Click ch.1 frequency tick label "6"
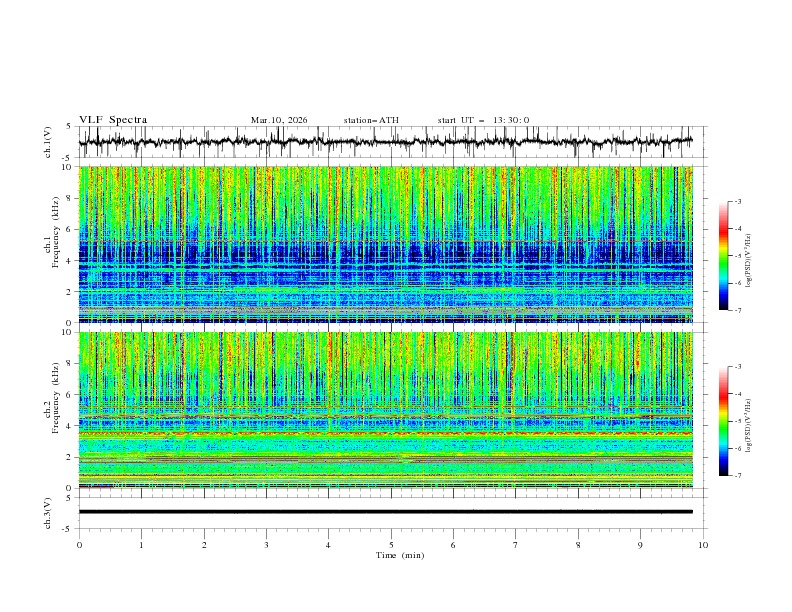Image resolution: width=792 pixels, height=612 pixels. pos(70,229)
